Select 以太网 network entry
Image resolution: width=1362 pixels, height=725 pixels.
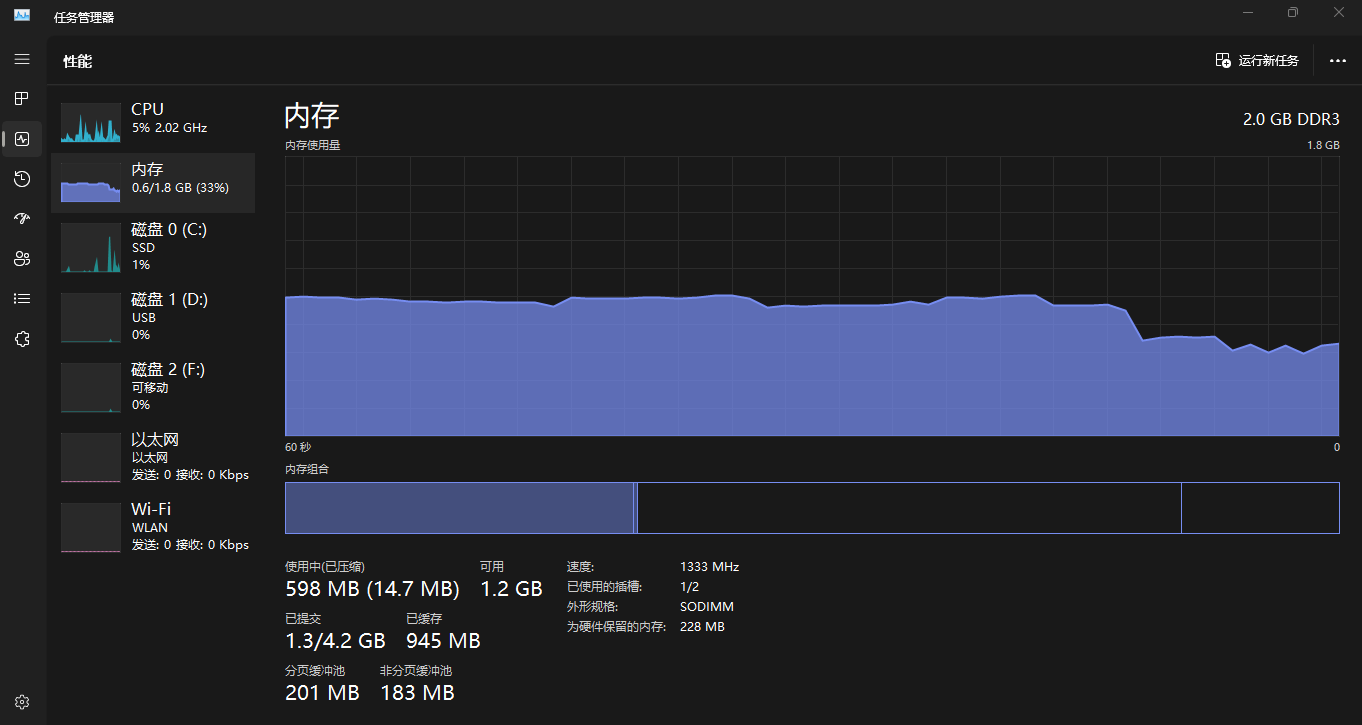(153, 457)
